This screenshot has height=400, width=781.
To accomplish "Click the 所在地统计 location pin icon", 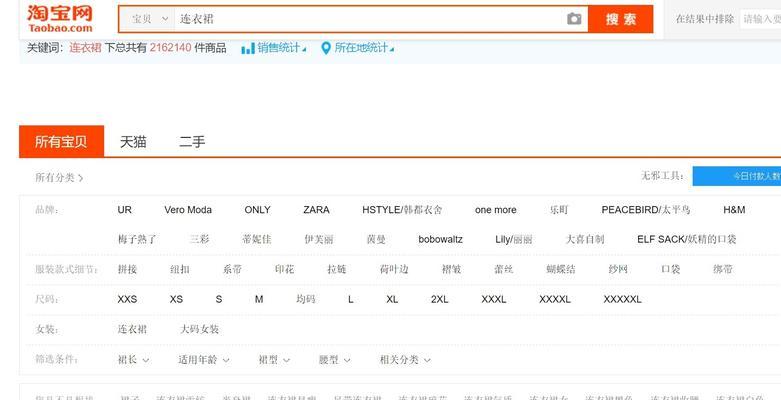I will click(x=326, y=48).
